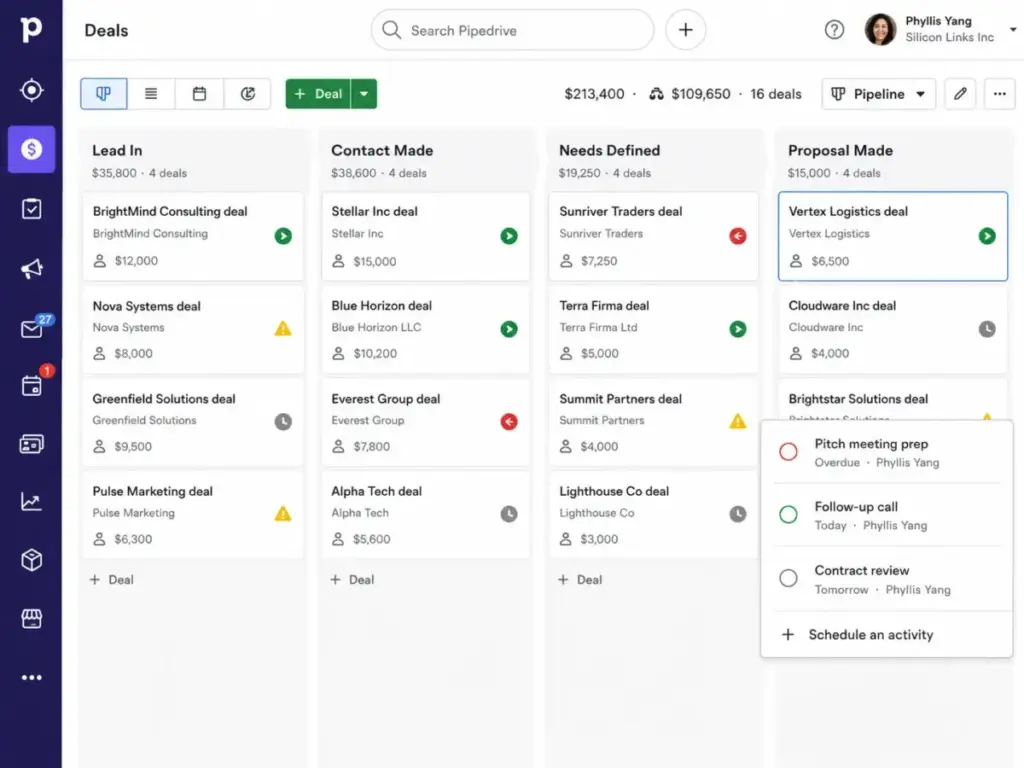Open Stellar Inc deal title
The width and height of the screenshot is (1024, 768).
pyautogui.click(x=374, y=212)
